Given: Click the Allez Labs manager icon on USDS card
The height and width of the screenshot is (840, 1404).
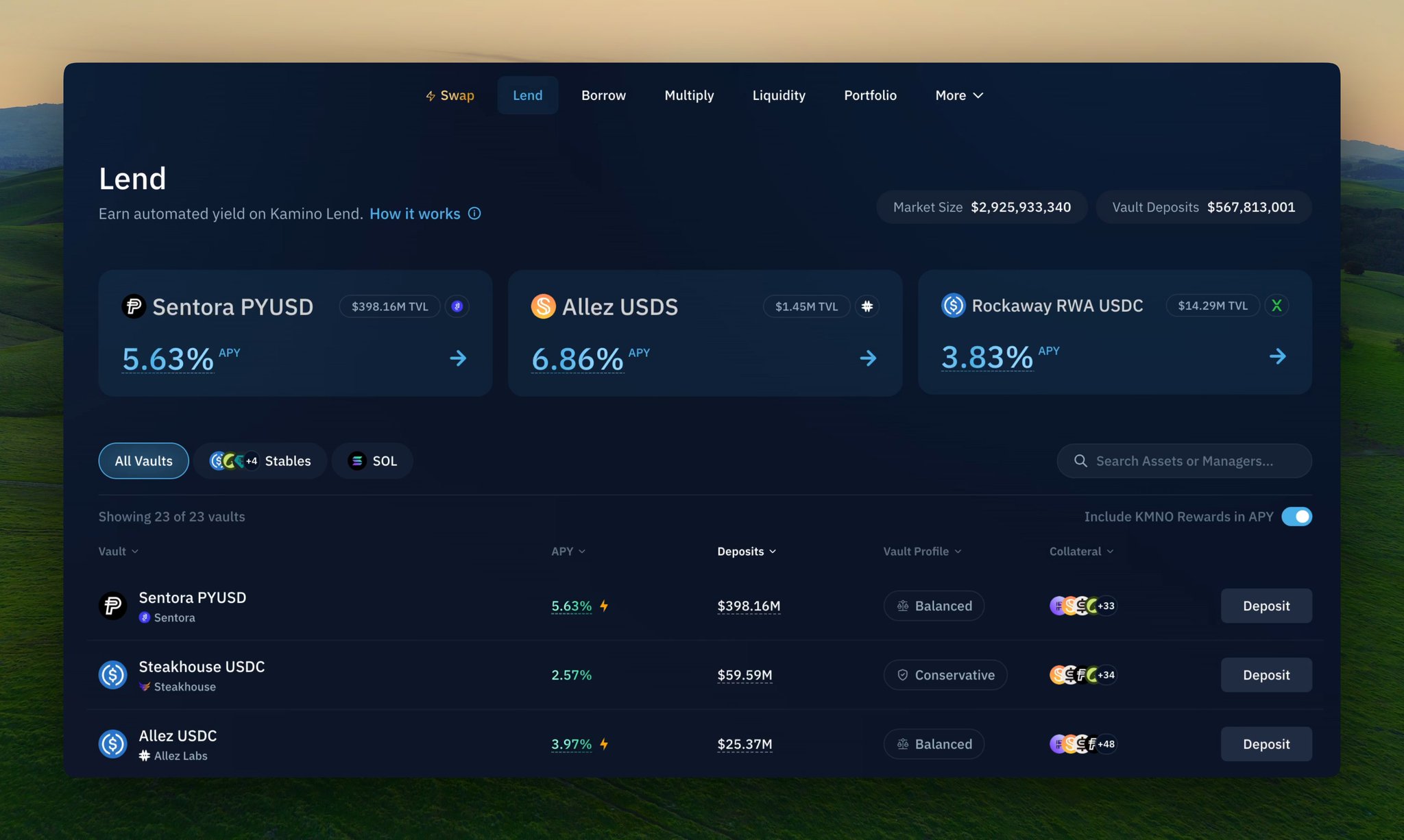Looking at the screenshot, I should [867, 306].
